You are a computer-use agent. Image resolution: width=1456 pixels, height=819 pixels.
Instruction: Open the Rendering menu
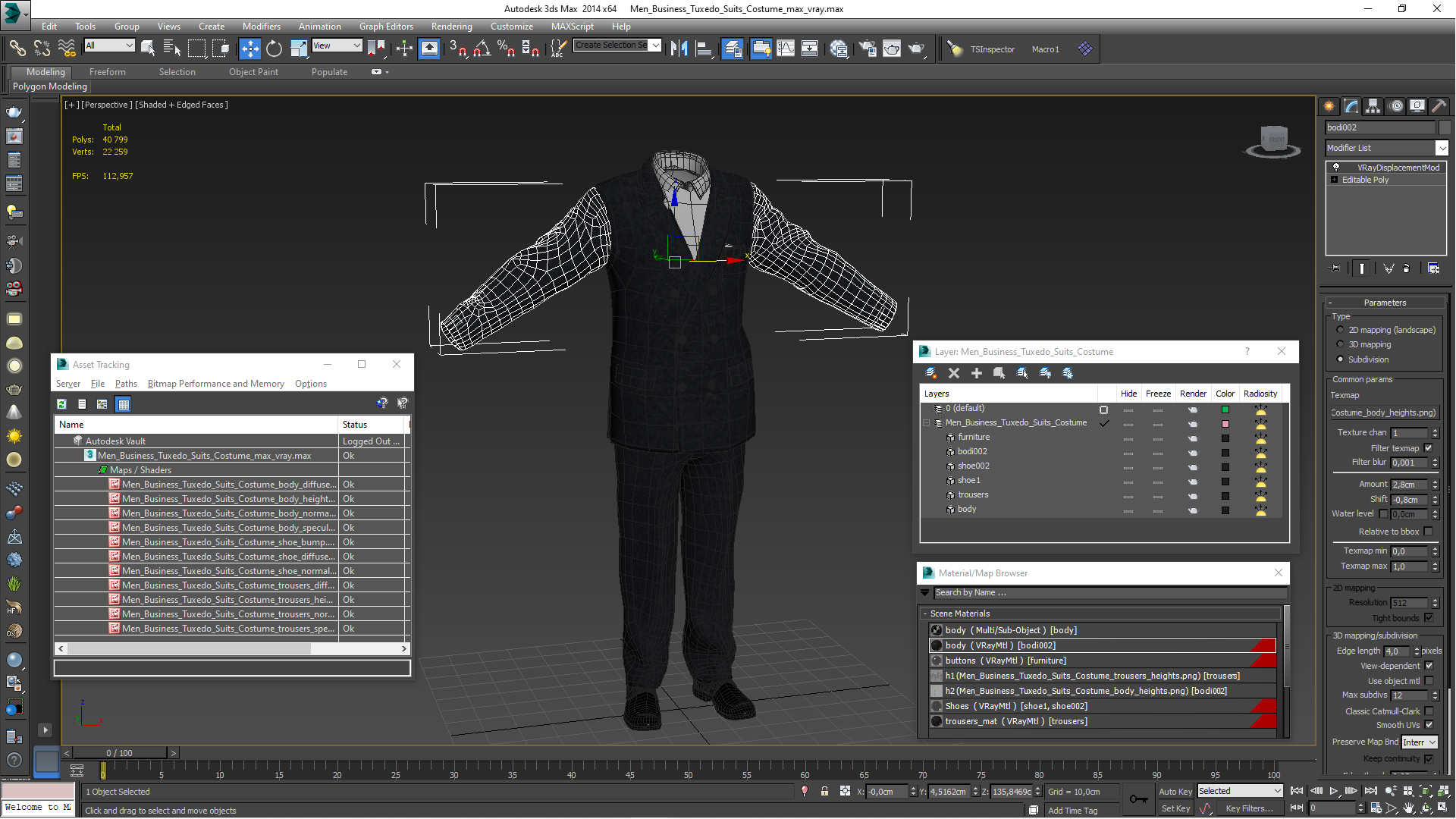(451, 26)
